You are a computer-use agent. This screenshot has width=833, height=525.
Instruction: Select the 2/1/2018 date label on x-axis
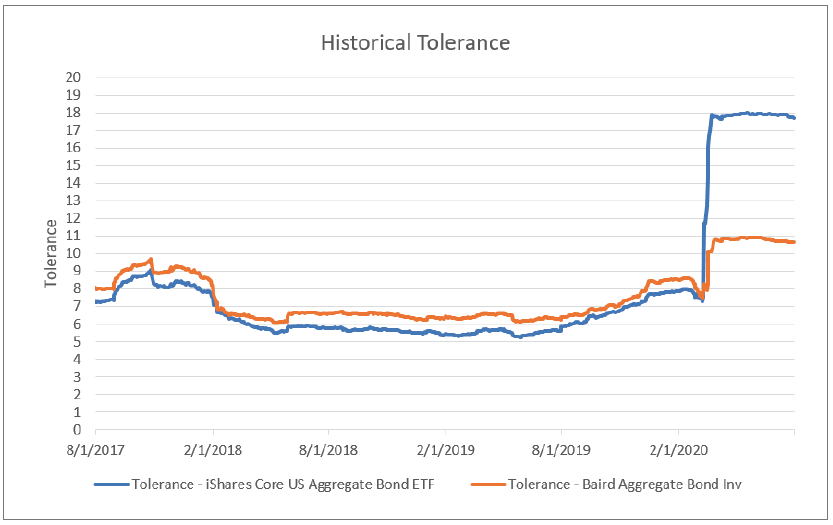pos(211,449)
